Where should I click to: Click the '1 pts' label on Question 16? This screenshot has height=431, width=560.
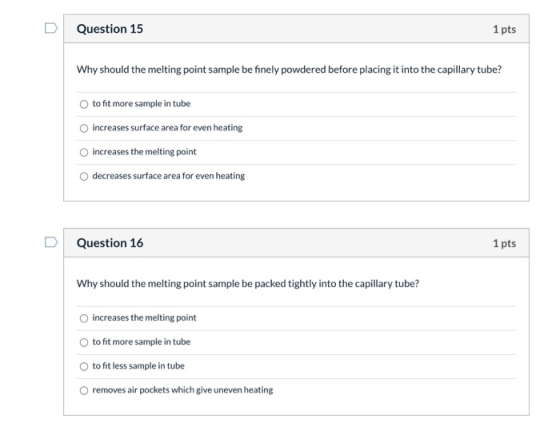click(x=504, y=244)
